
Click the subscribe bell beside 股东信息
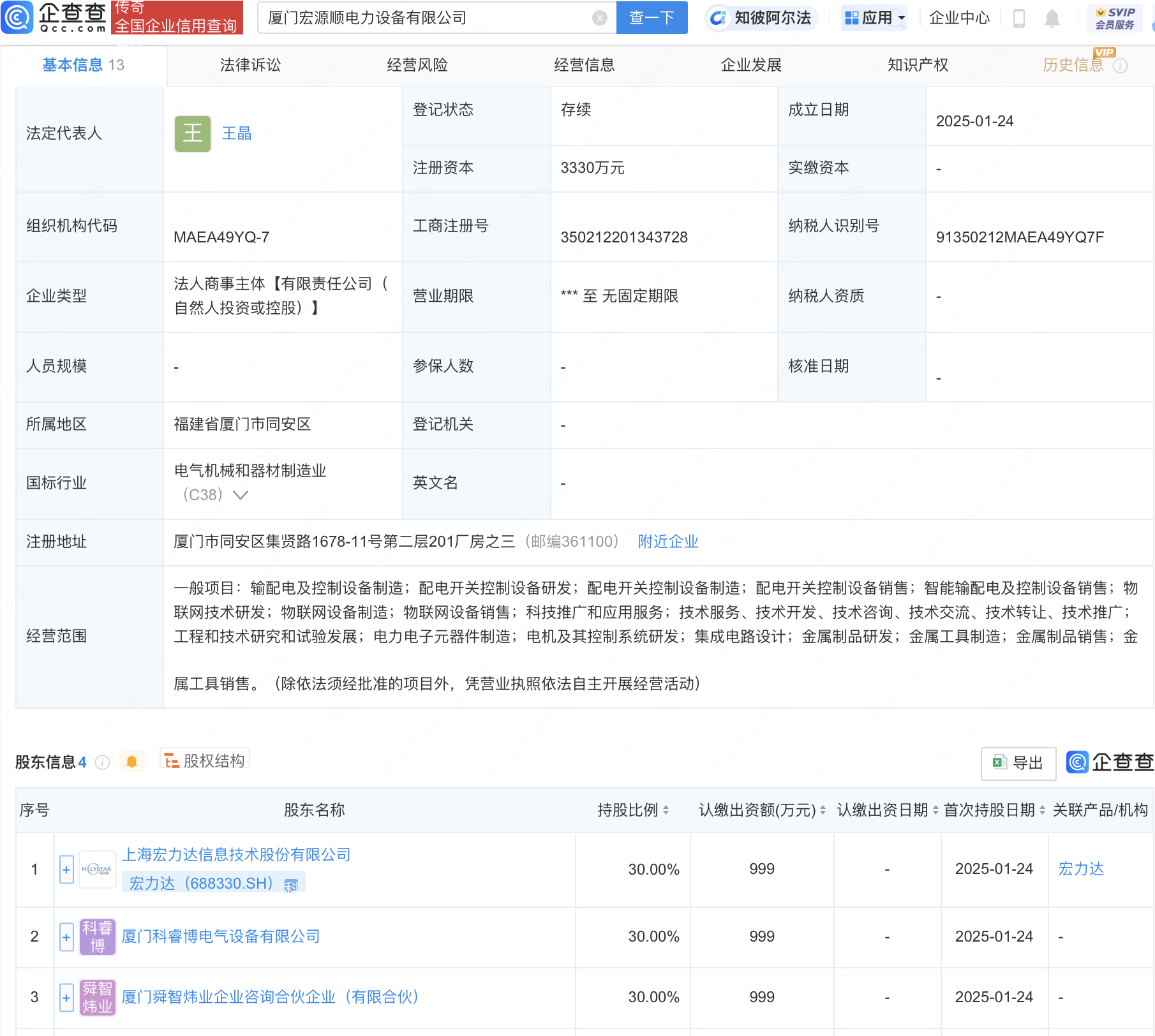click(x=132, y=762)
